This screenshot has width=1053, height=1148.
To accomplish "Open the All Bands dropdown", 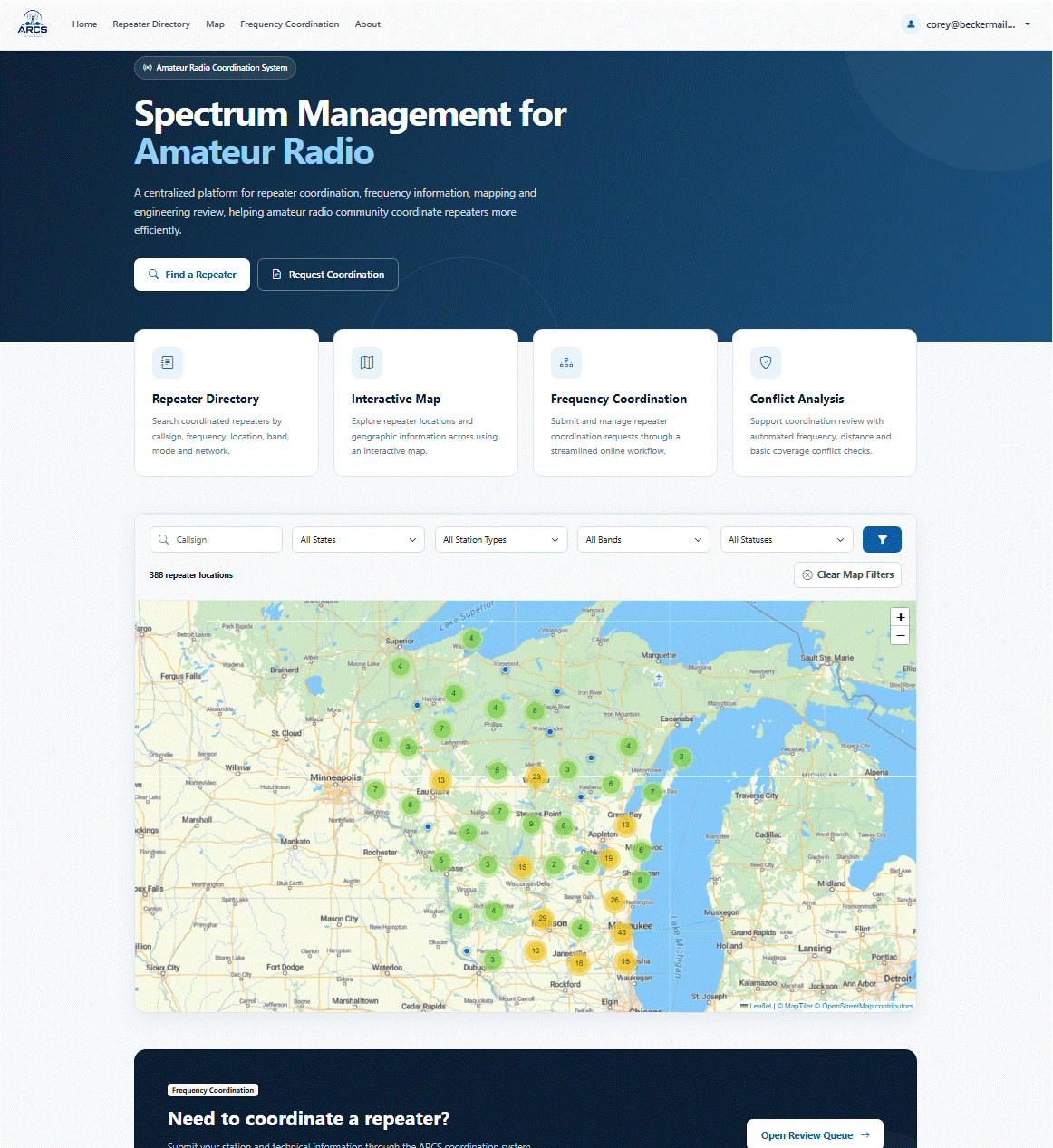I will [643, 539].
